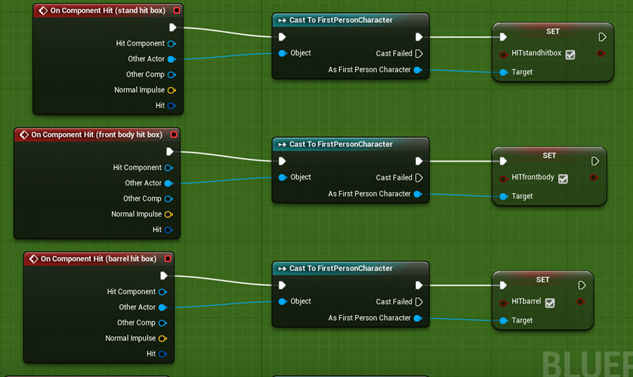Image resolution: width=633 pixels, height=377 pixels.
Task: Select the bottom Cast To FirstPersonCharacter node header
Action: (350, 268)
